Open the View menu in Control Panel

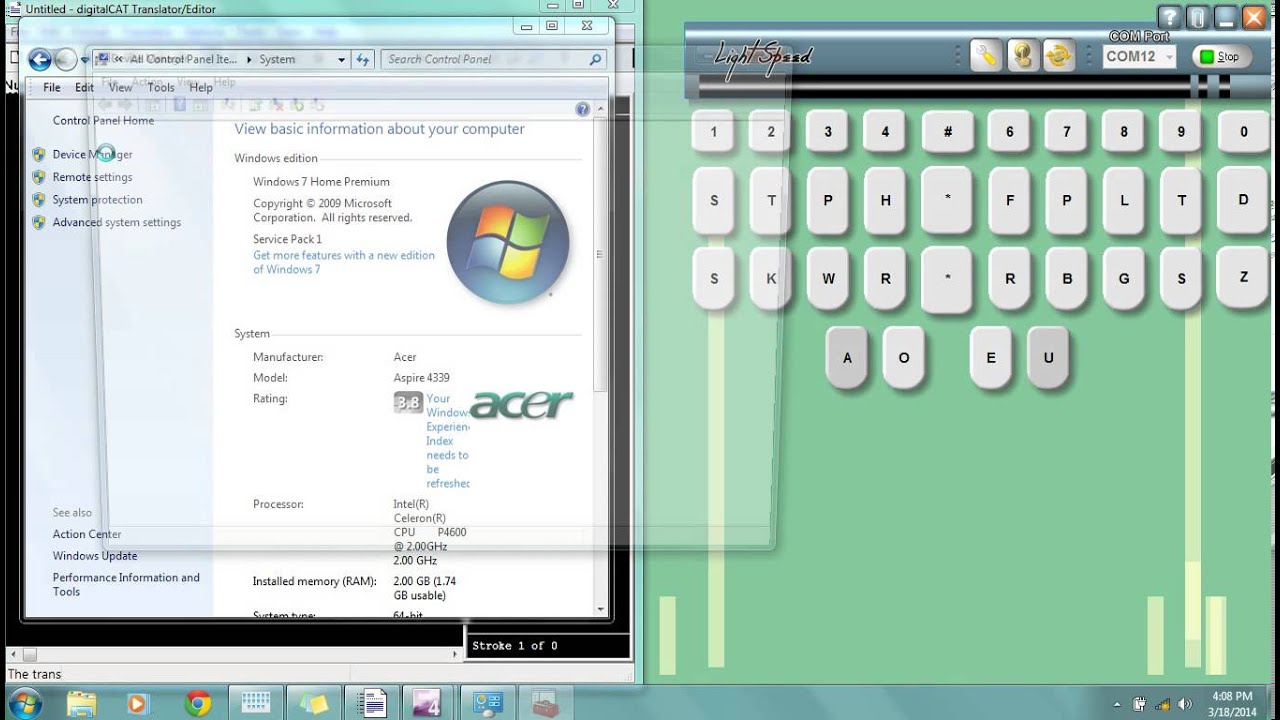click(x=120, y=87)
